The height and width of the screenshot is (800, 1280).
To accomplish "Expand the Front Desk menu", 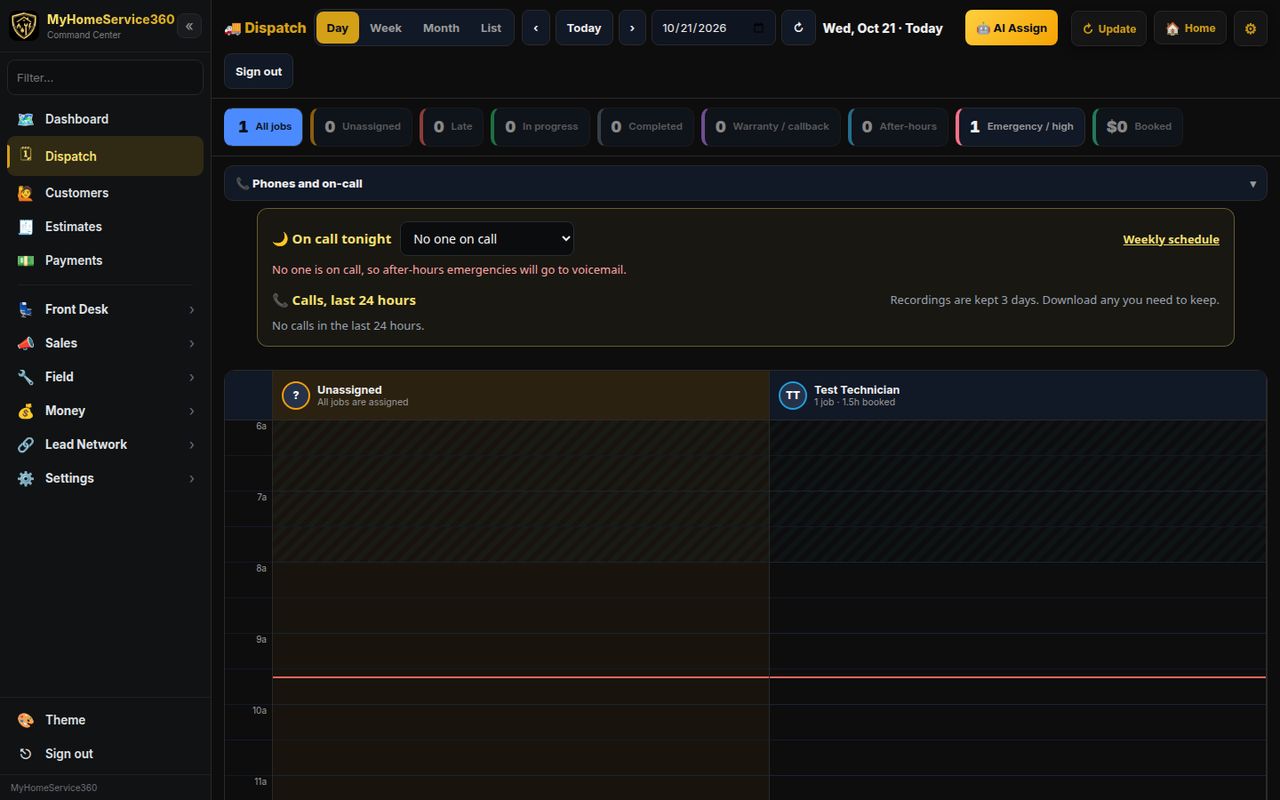I will (x=105, y=310).
